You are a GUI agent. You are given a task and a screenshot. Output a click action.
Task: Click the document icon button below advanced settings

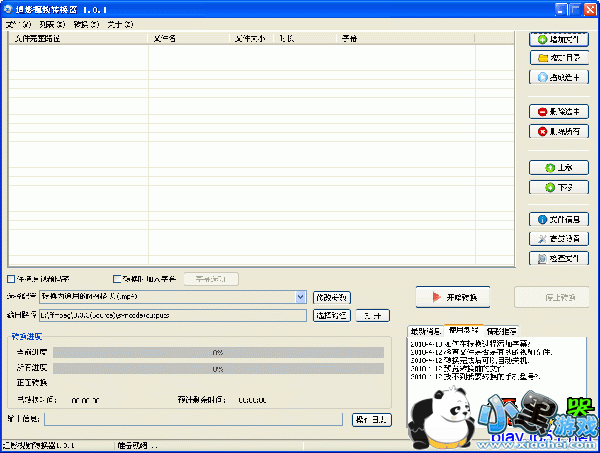click(x=558, y=258)
